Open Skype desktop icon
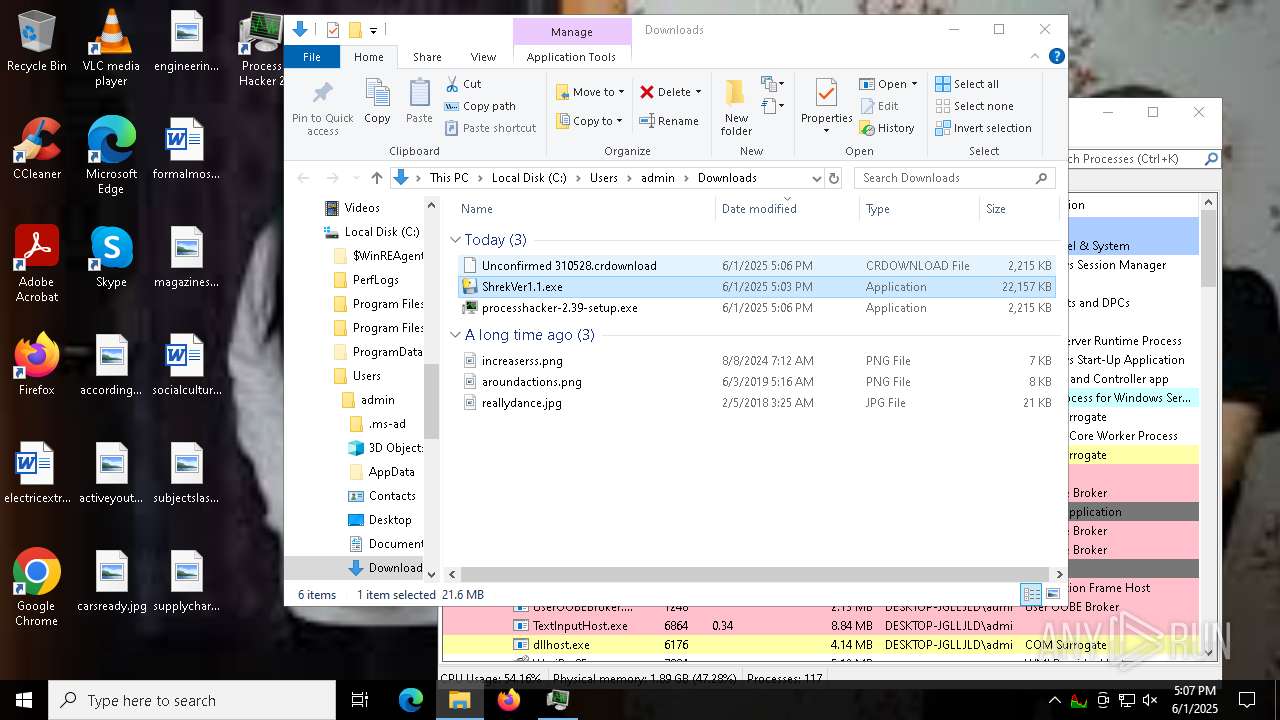The image size is (1280, 720). (x=111, y=257)
